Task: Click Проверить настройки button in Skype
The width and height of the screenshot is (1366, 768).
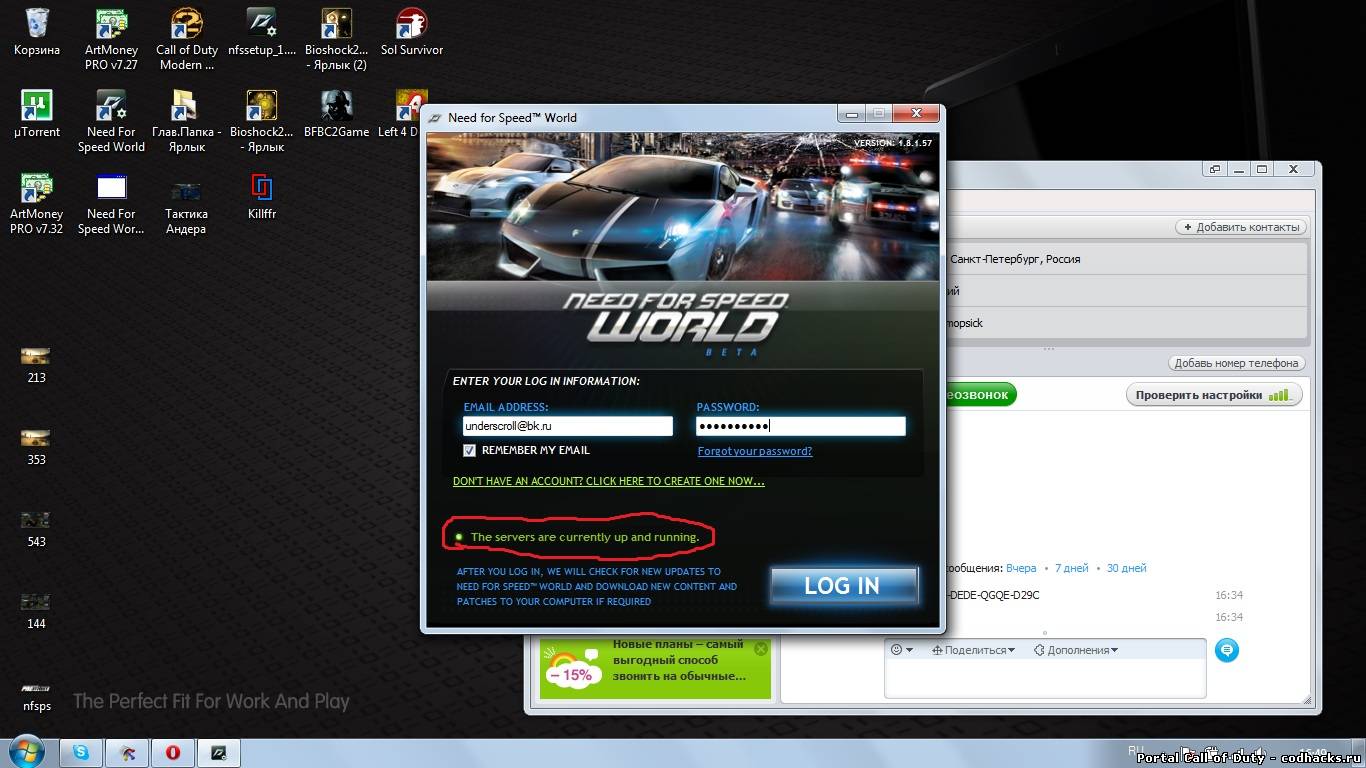Action: click(1214, 395)
